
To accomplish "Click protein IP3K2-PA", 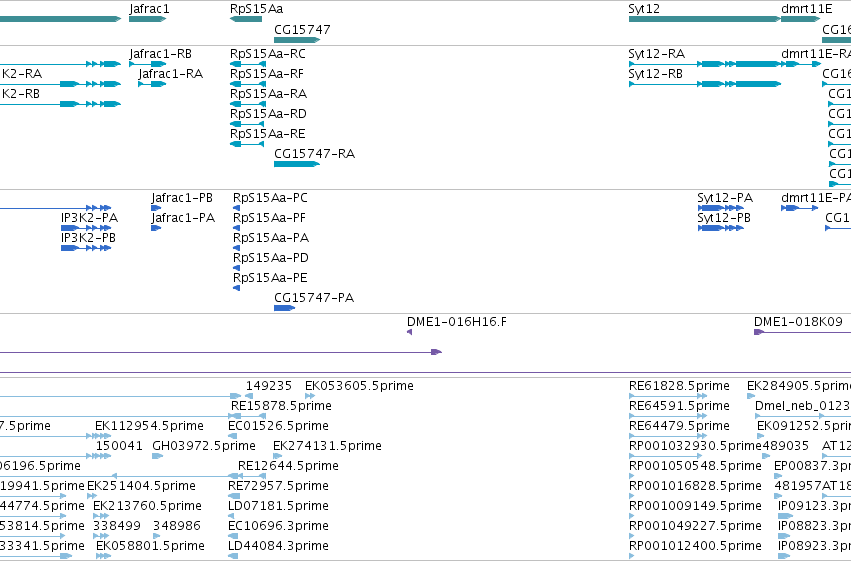I will point(86,228).
